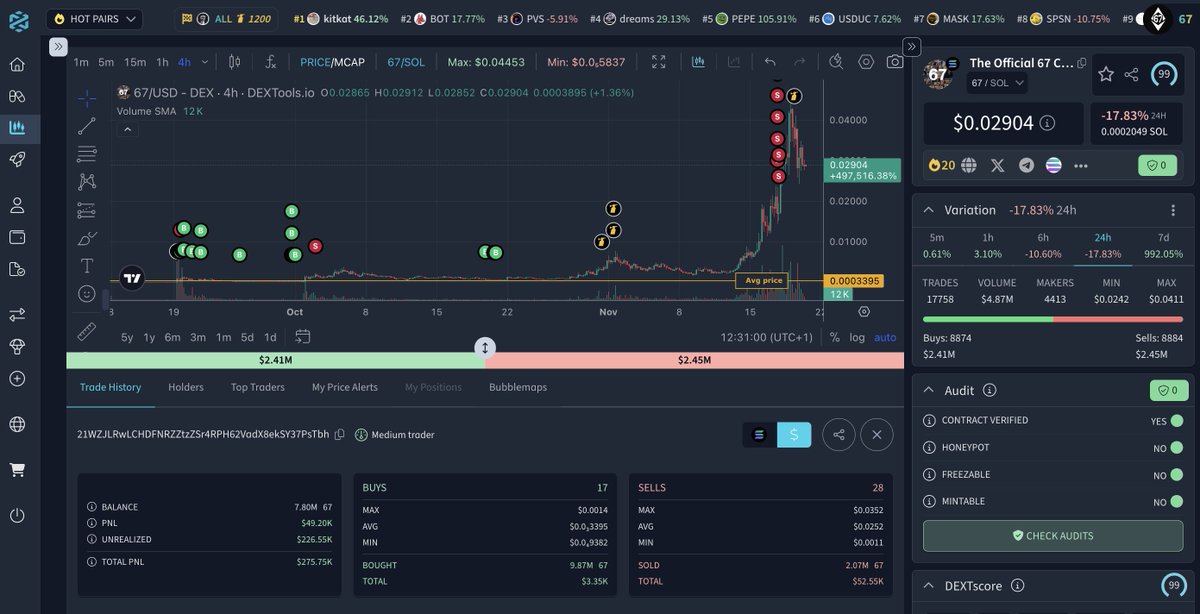This screenshot has width=1200, height=614.
Task: Select the 7d variation tab
Action: tap(1163, 246)
